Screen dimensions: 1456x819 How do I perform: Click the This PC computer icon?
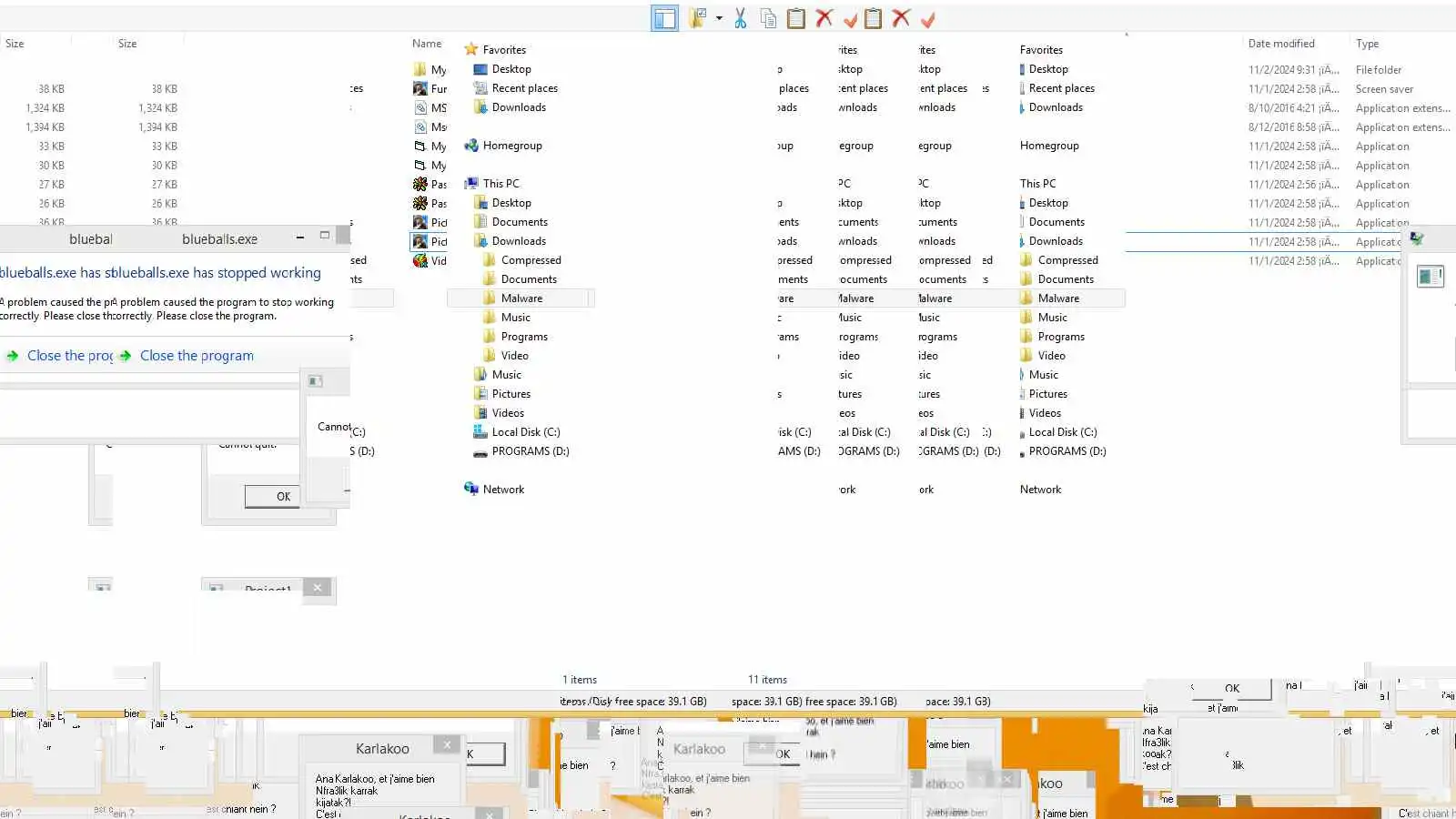pyautogui.click(x=470, y=184)
